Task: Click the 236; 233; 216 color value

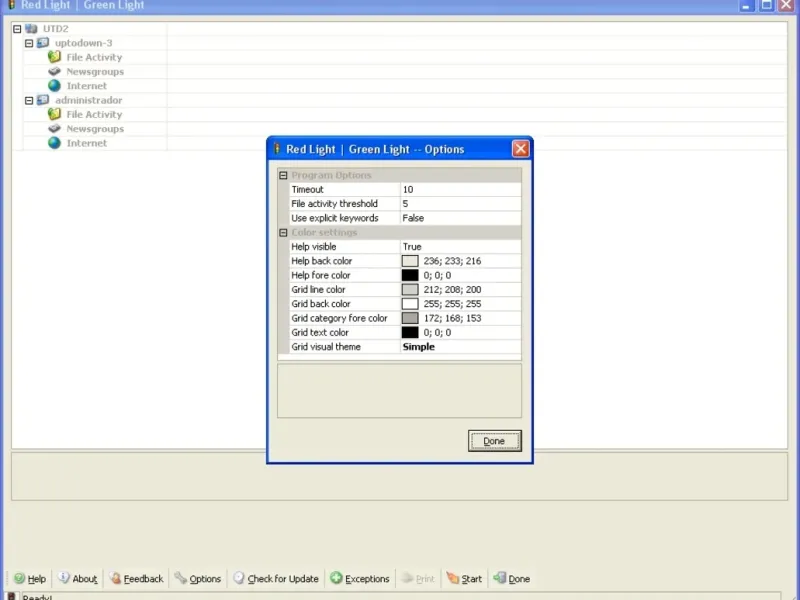Action: (452, 261)
